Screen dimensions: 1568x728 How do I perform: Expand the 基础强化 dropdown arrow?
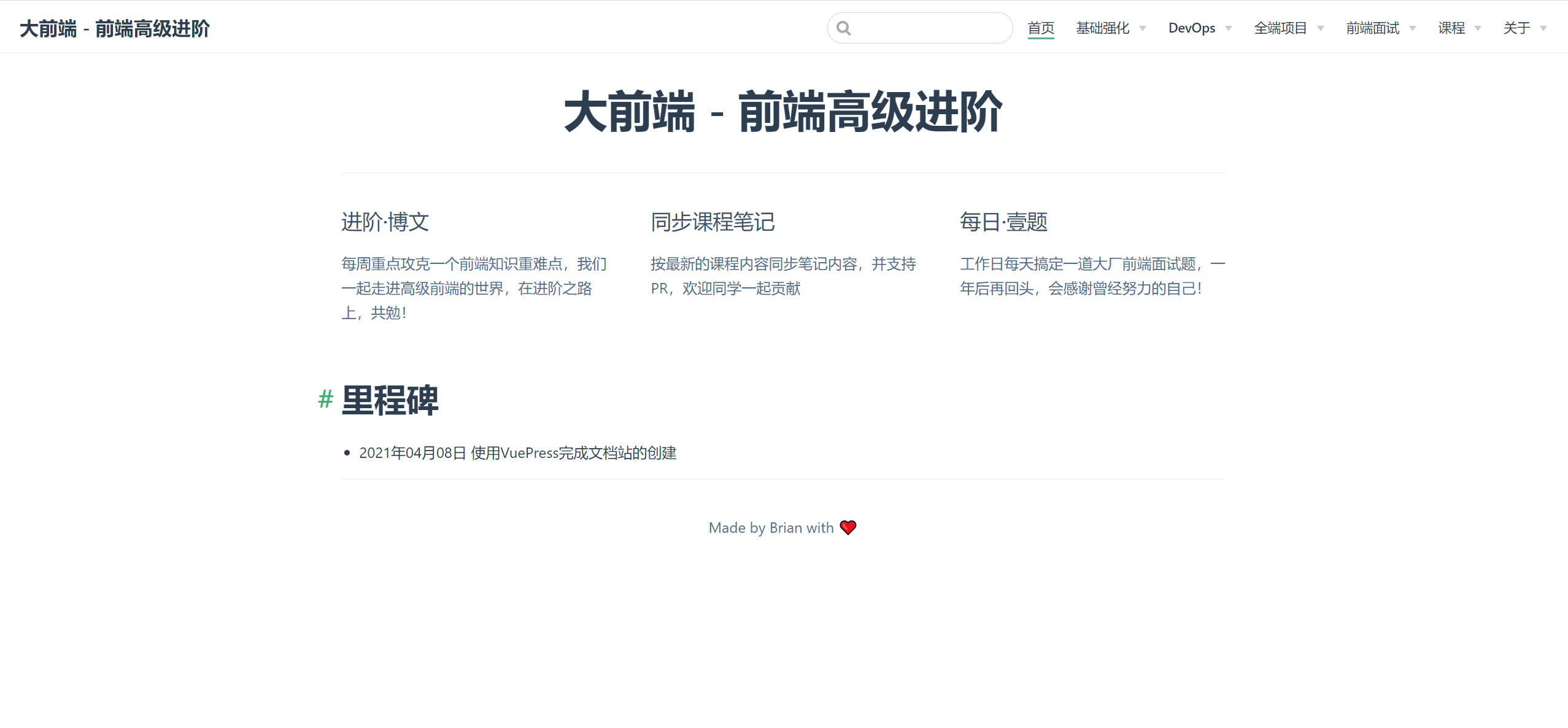coord(1143,28)
